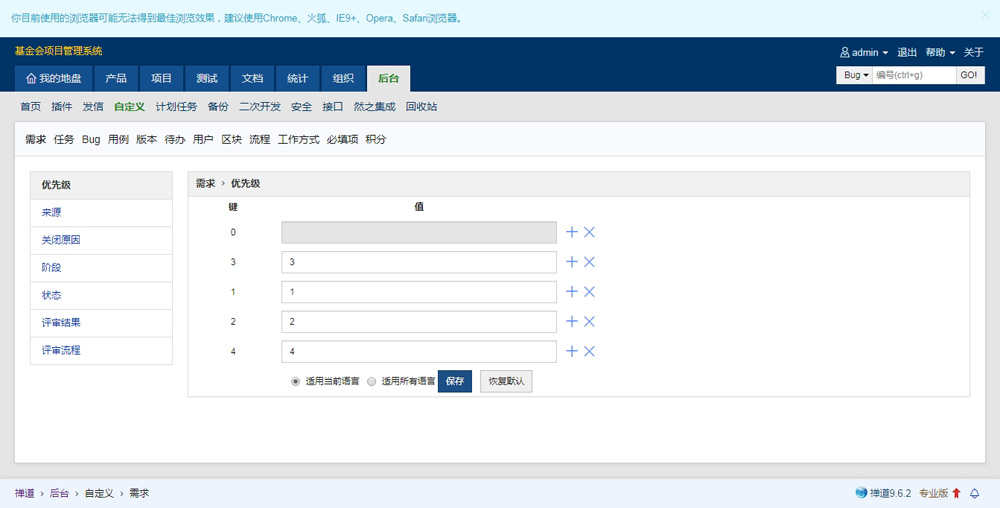Open notifications via the bell icon
The width and height of the screenshot is (1000, 508).
975,493
